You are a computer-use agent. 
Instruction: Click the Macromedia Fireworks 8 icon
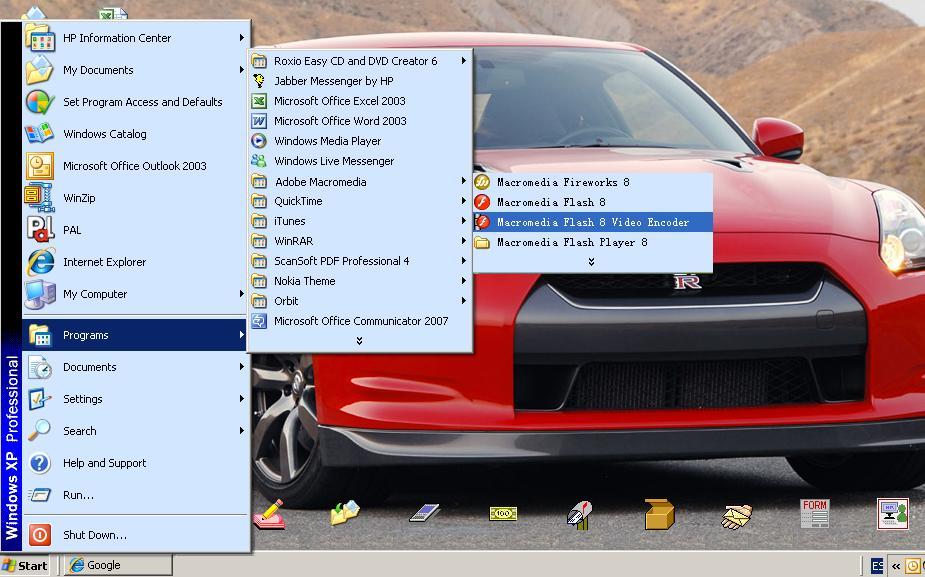click(483, 182)
